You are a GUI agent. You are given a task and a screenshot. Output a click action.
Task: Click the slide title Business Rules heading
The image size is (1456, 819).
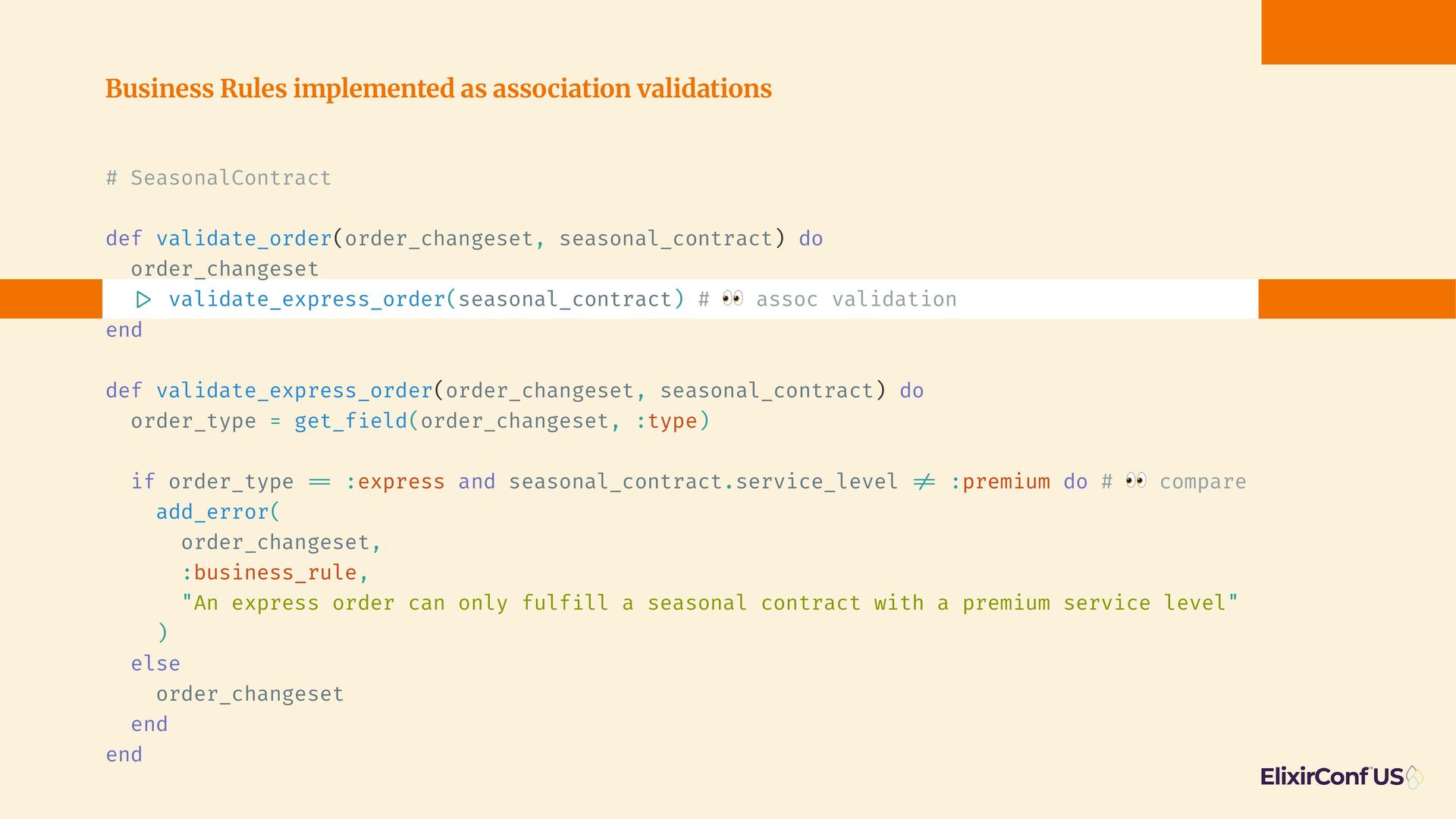click(438, 89)
